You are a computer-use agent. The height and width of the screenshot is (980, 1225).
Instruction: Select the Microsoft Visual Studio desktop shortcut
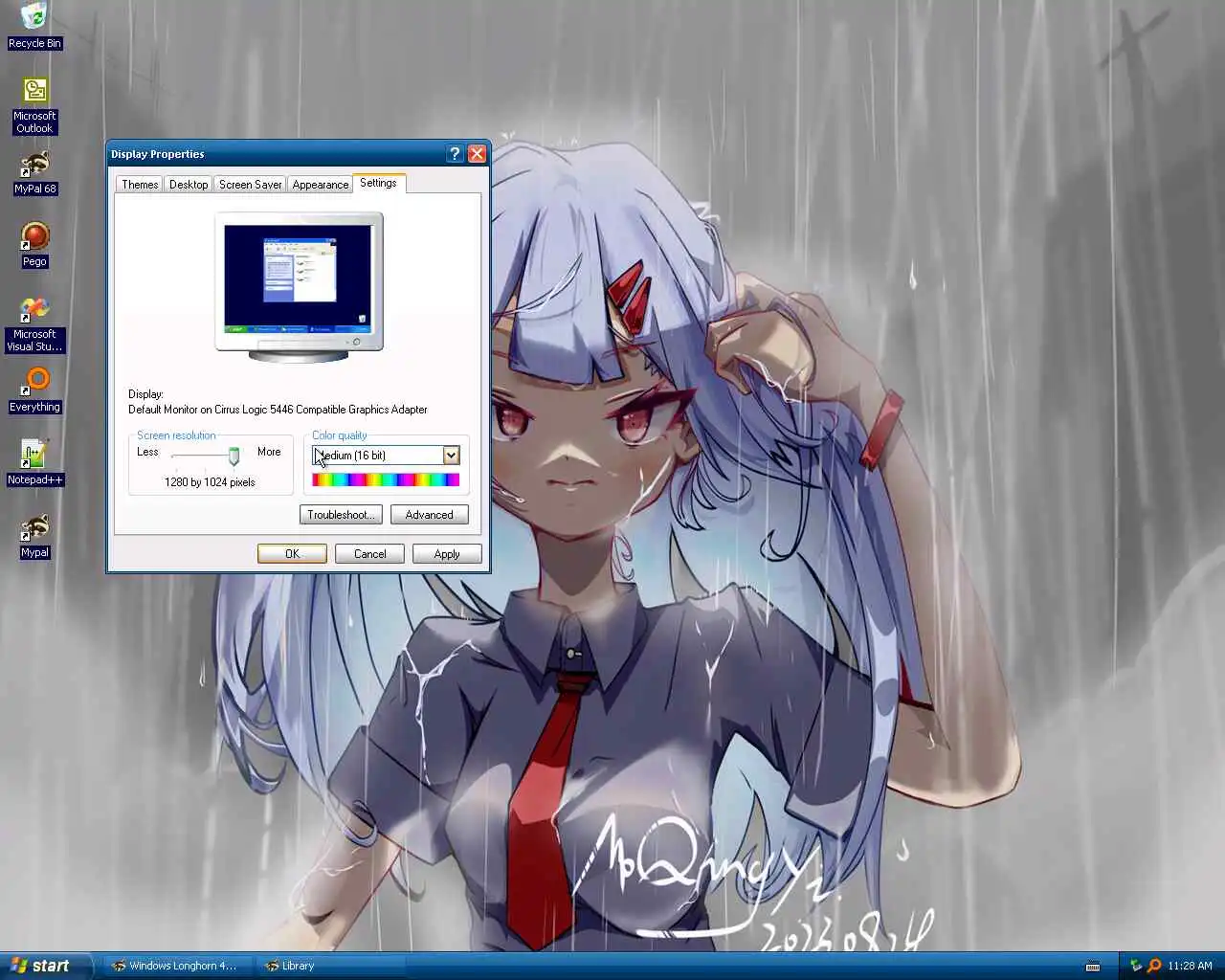34,323
